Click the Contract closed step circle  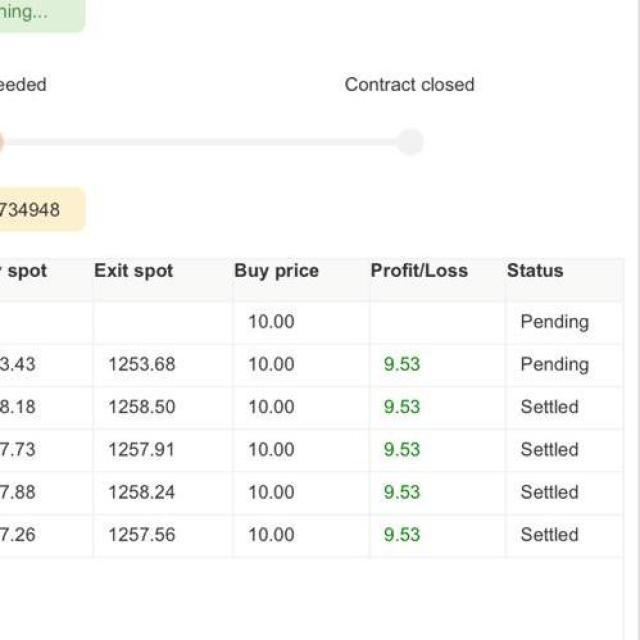pyautogui.click(x=410, y=142)
